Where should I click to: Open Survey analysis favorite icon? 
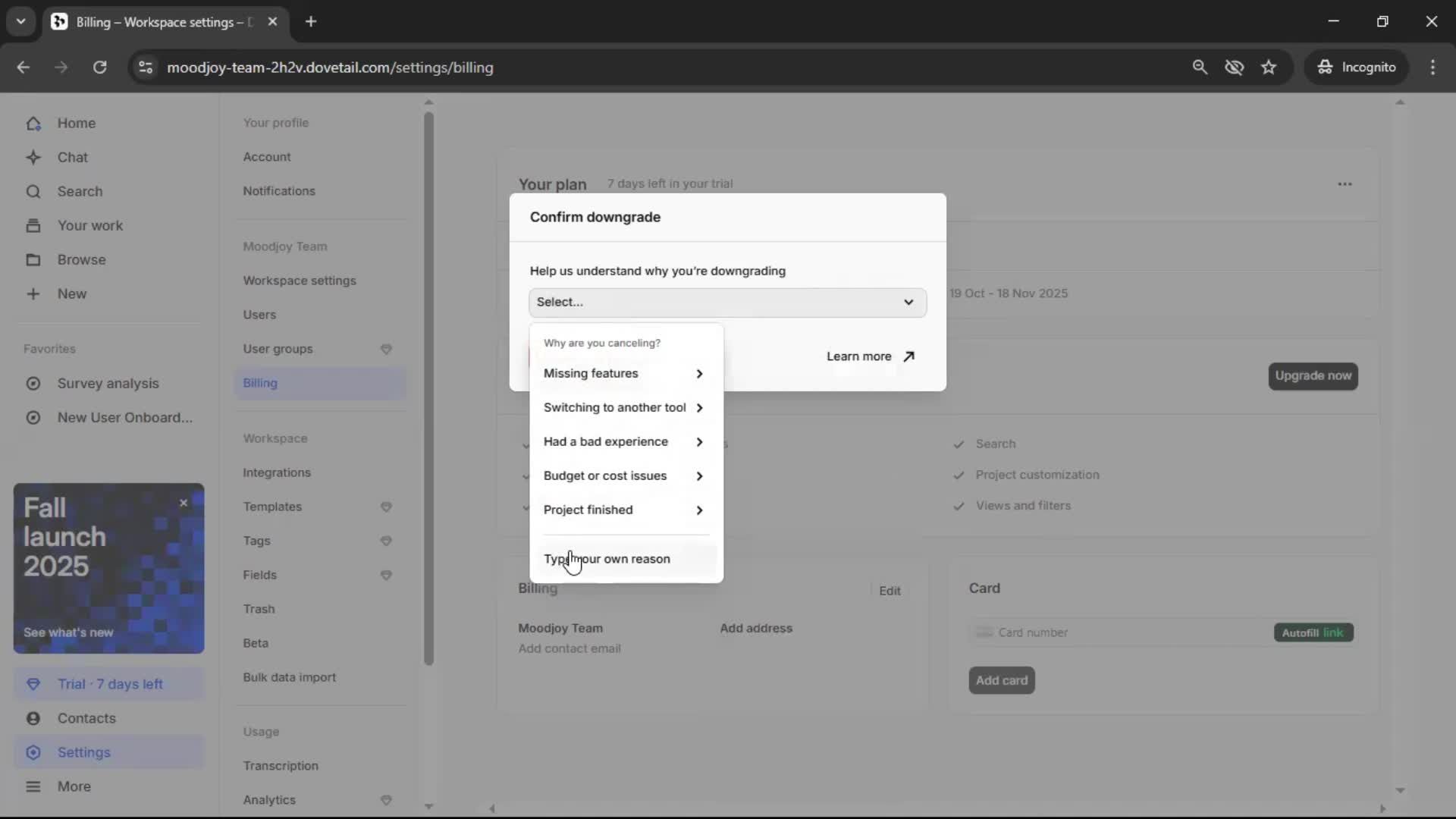(33, 384)
